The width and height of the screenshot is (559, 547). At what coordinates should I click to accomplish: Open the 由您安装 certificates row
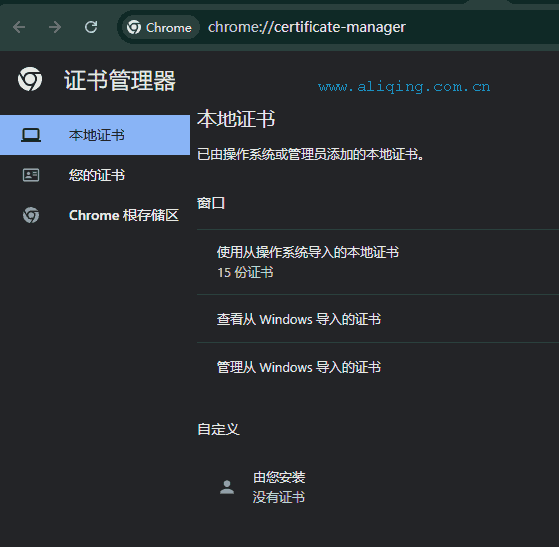point(378,487)
